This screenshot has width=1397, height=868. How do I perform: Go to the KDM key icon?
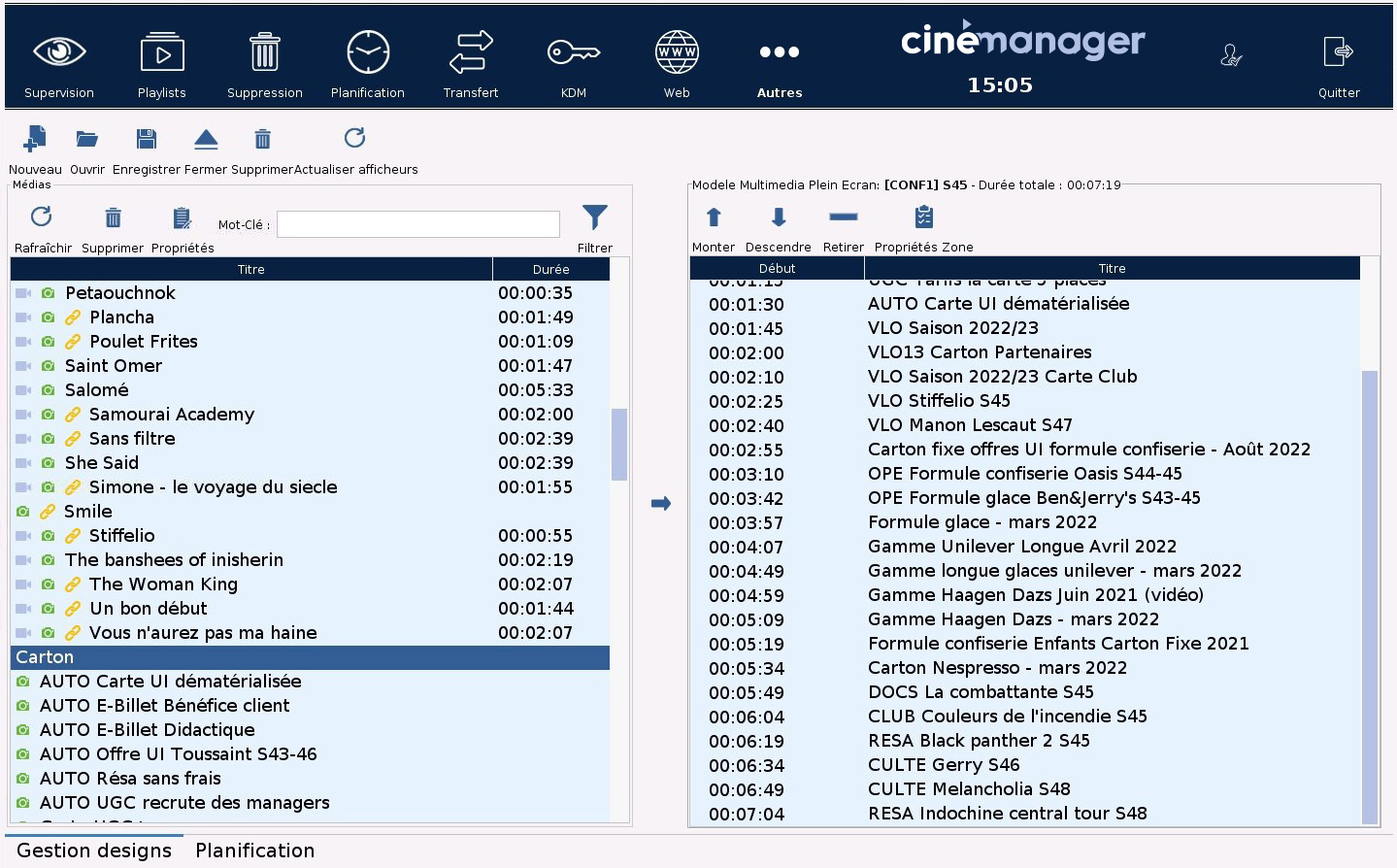[x=574, y=52]
